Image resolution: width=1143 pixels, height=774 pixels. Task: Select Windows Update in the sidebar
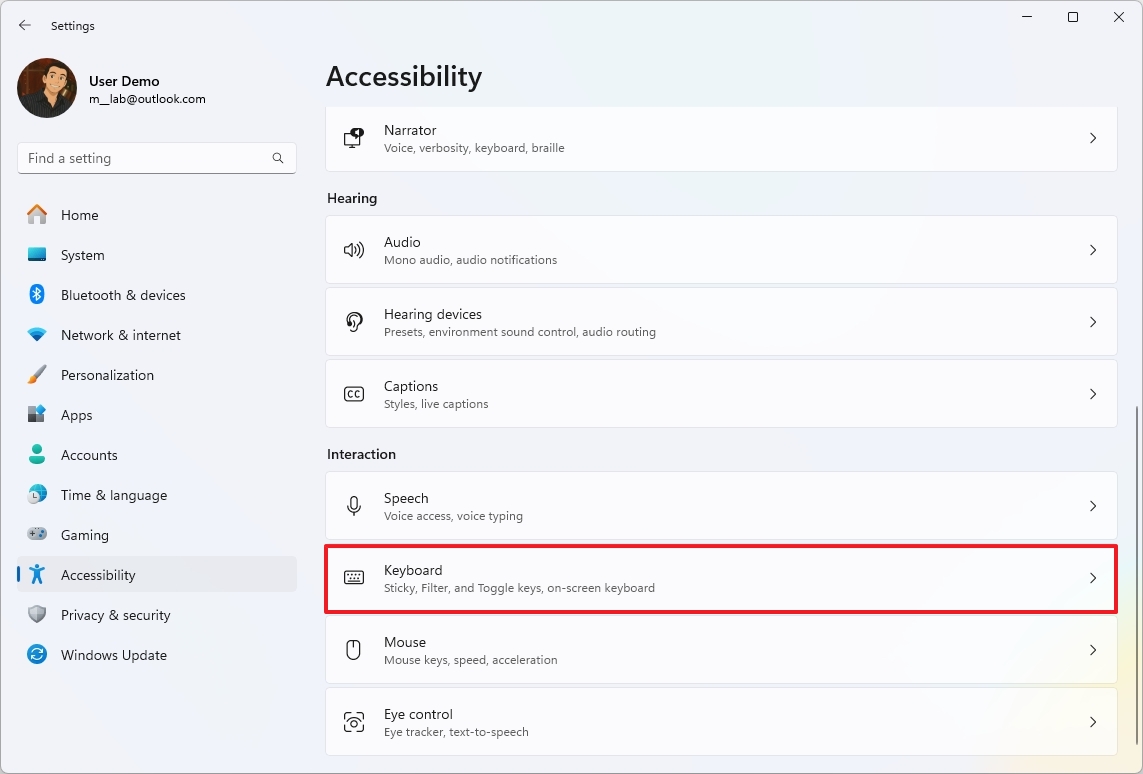click(113, 655)
